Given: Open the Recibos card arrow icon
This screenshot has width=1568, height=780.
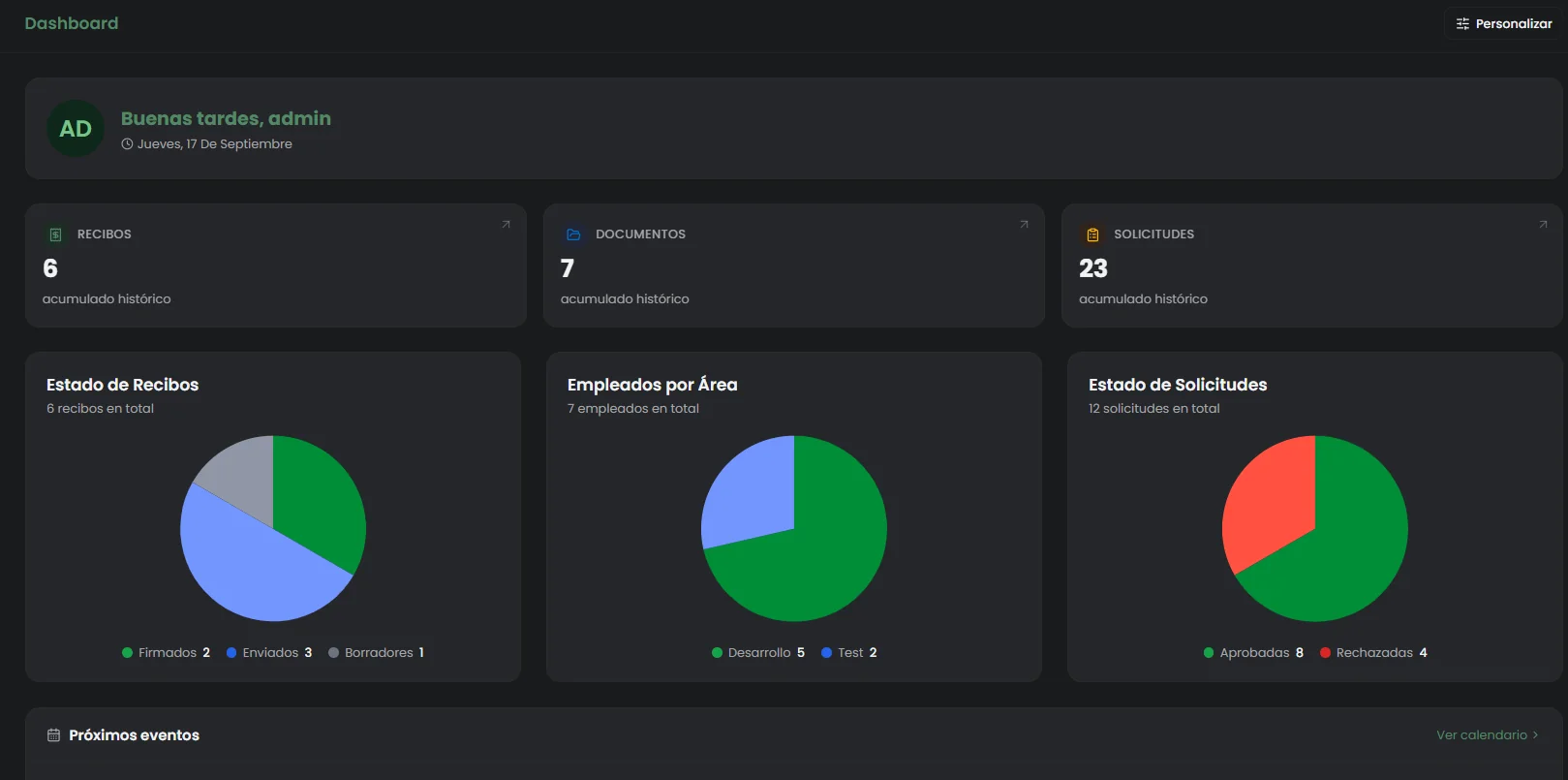Looking at the screenshot, I should pyautogui.click(x=506, y=225).
